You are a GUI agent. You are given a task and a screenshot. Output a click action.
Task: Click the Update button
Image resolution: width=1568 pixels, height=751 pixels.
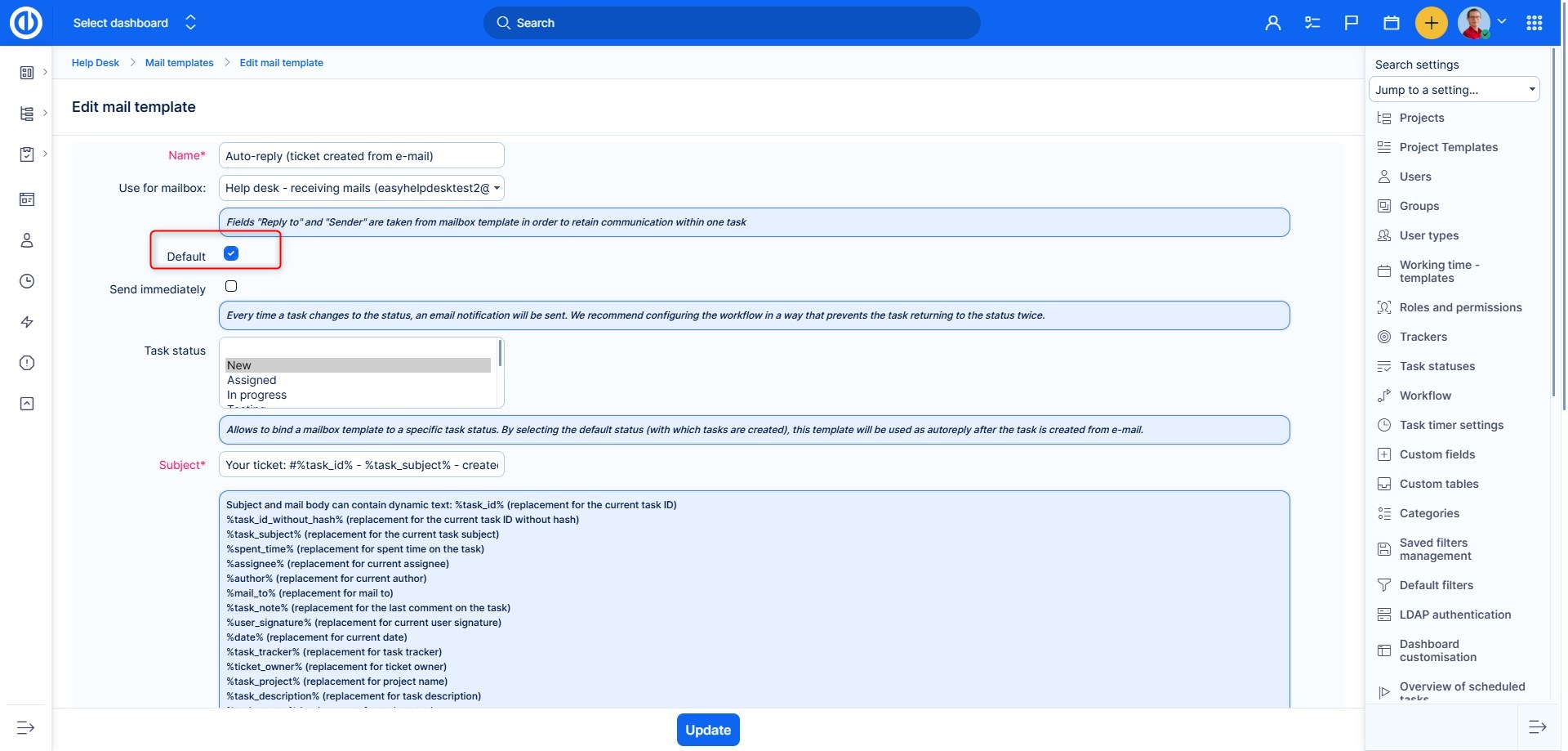coord(707,730)
